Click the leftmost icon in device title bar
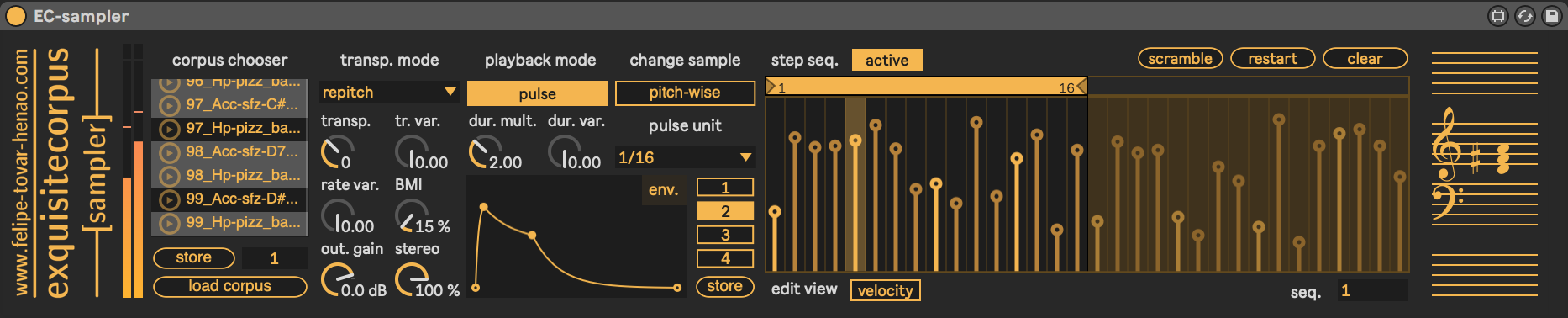 click(1497, 15)
